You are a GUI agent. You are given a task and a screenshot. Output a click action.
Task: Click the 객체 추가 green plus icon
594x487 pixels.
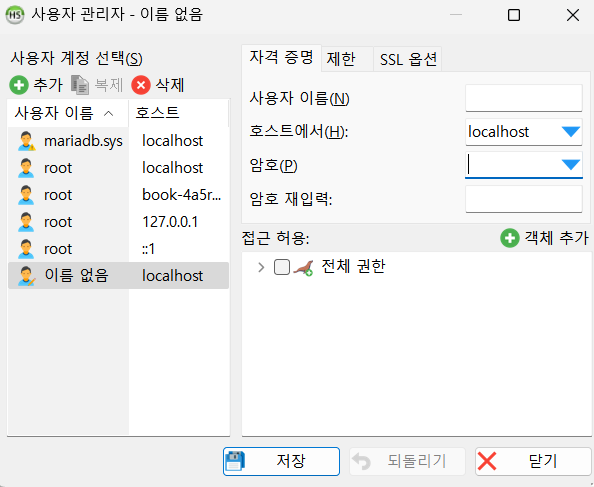[x=510, y=238]
